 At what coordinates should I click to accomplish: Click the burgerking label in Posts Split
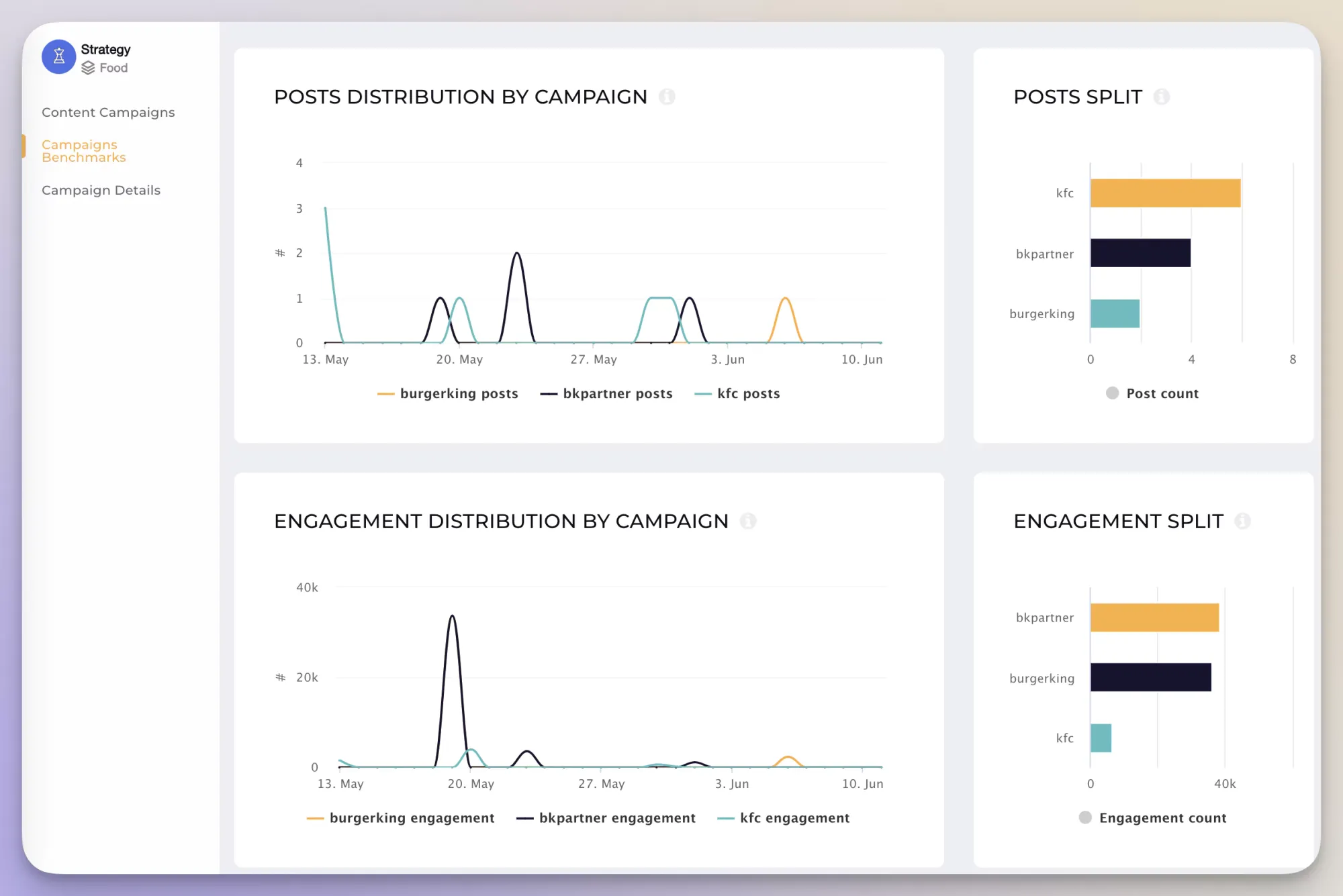(x=1041, y=314)
